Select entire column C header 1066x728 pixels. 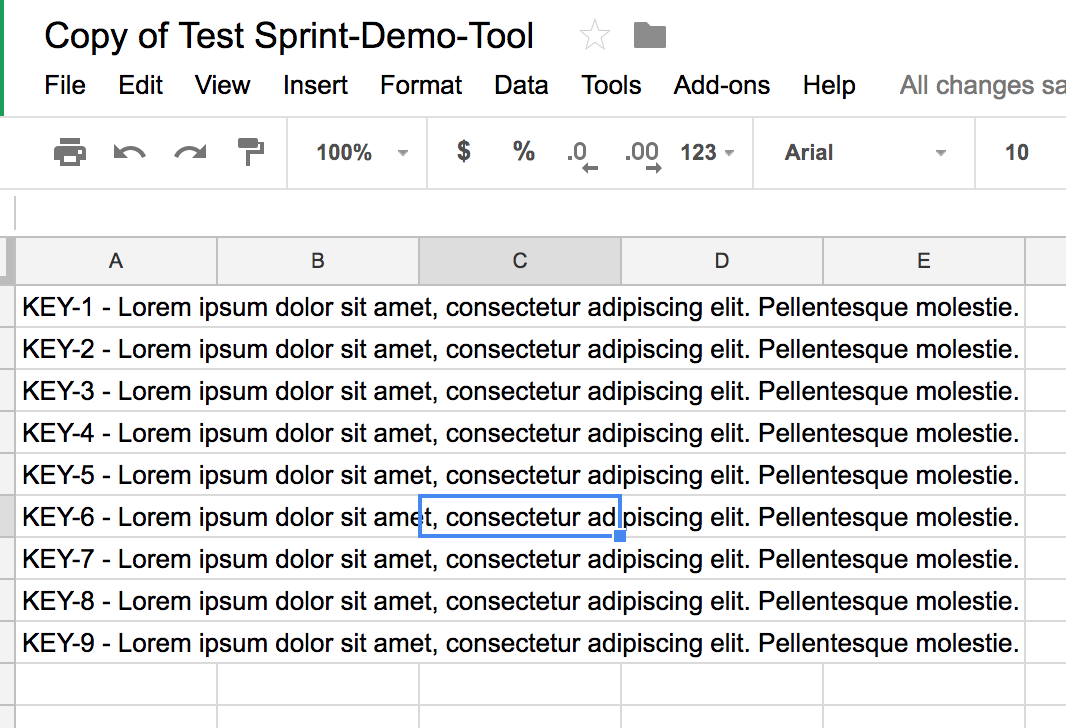point(519,260)
